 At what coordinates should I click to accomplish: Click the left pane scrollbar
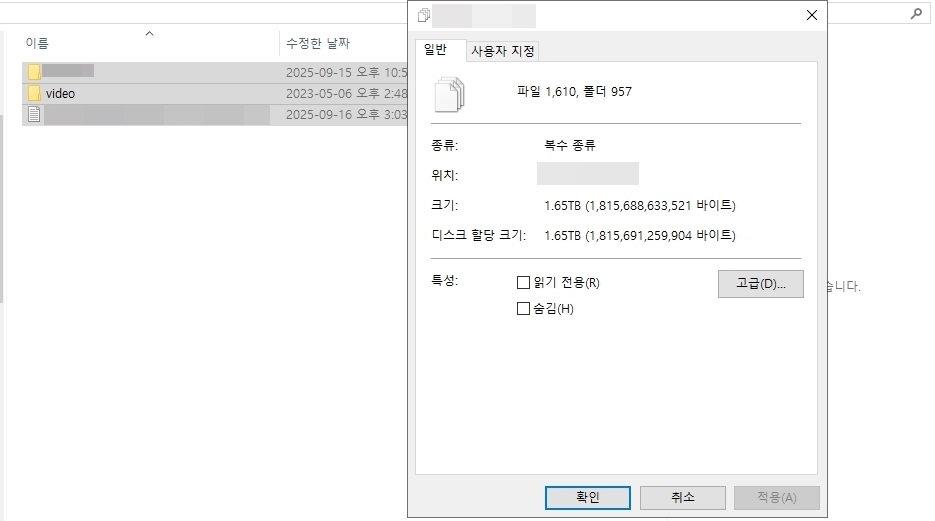pyautogui.click(x=2, y=209)
